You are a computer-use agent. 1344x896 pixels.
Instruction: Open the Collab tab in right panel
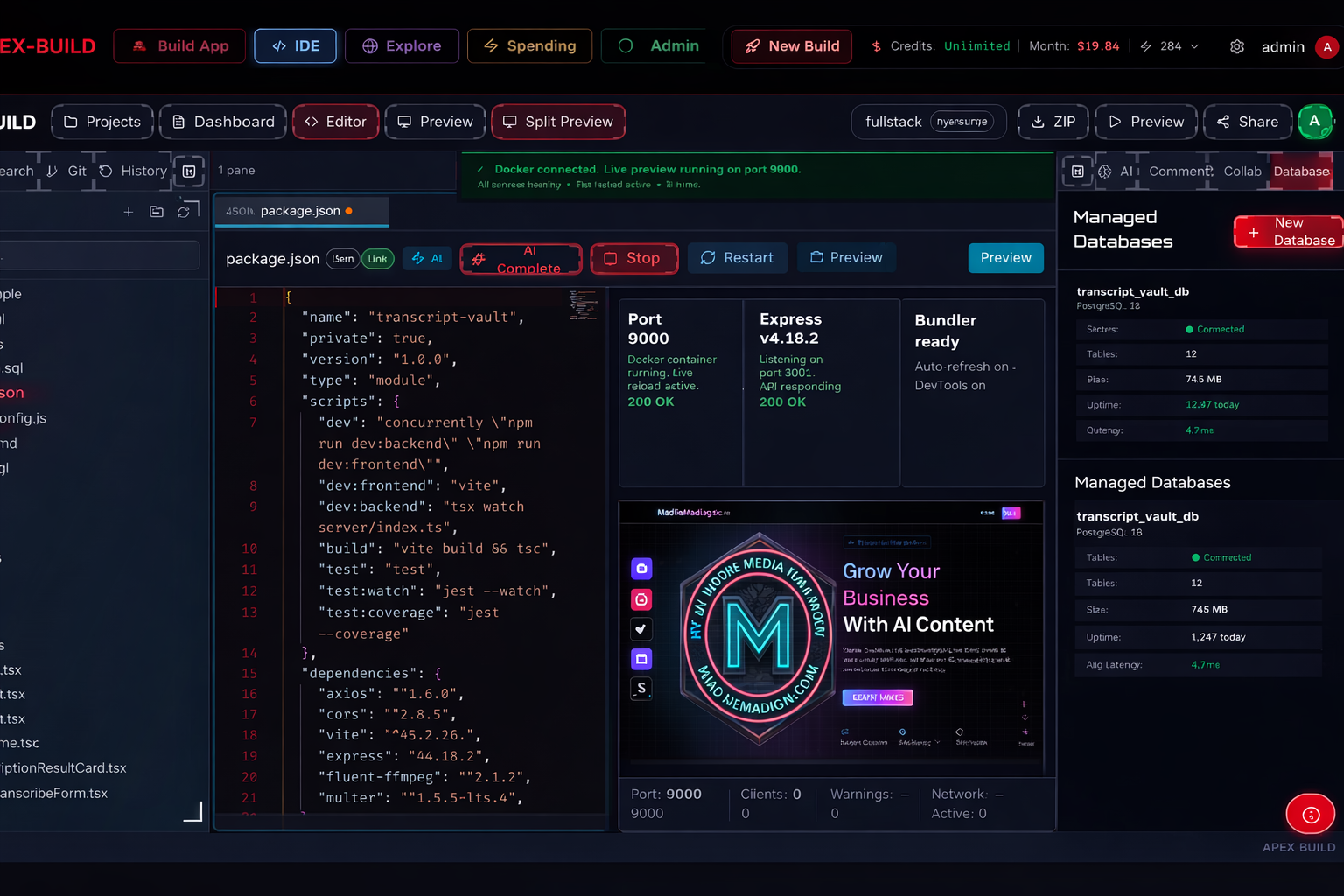pyautogui.click(x=1242, y=171)
